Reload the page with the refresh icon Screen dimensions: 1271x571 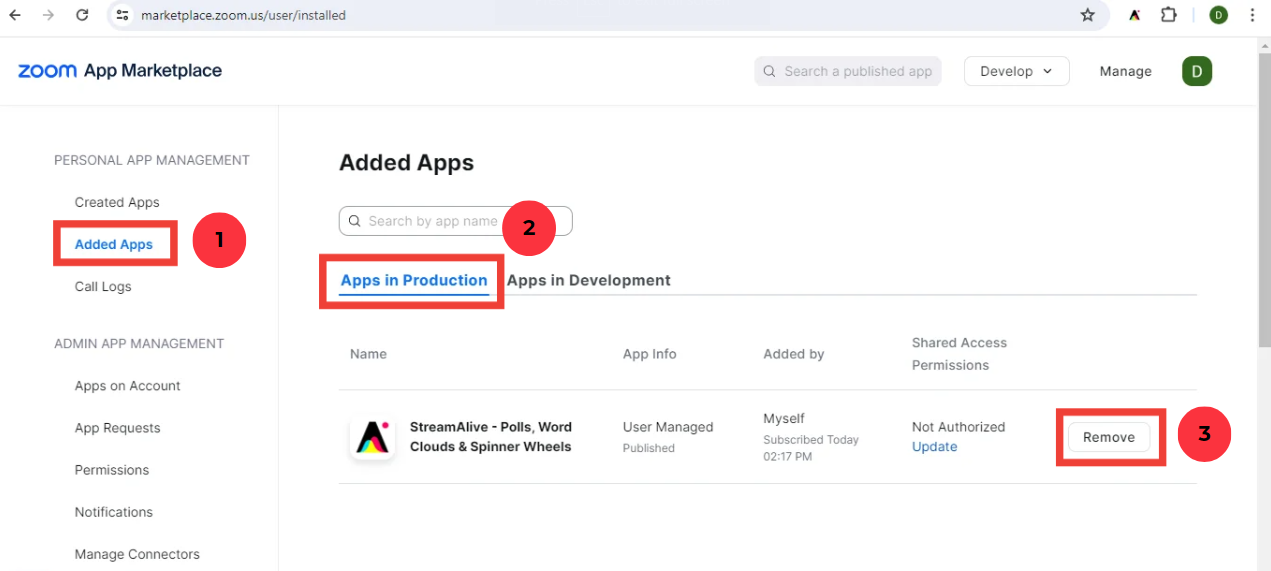click(82, 15)
